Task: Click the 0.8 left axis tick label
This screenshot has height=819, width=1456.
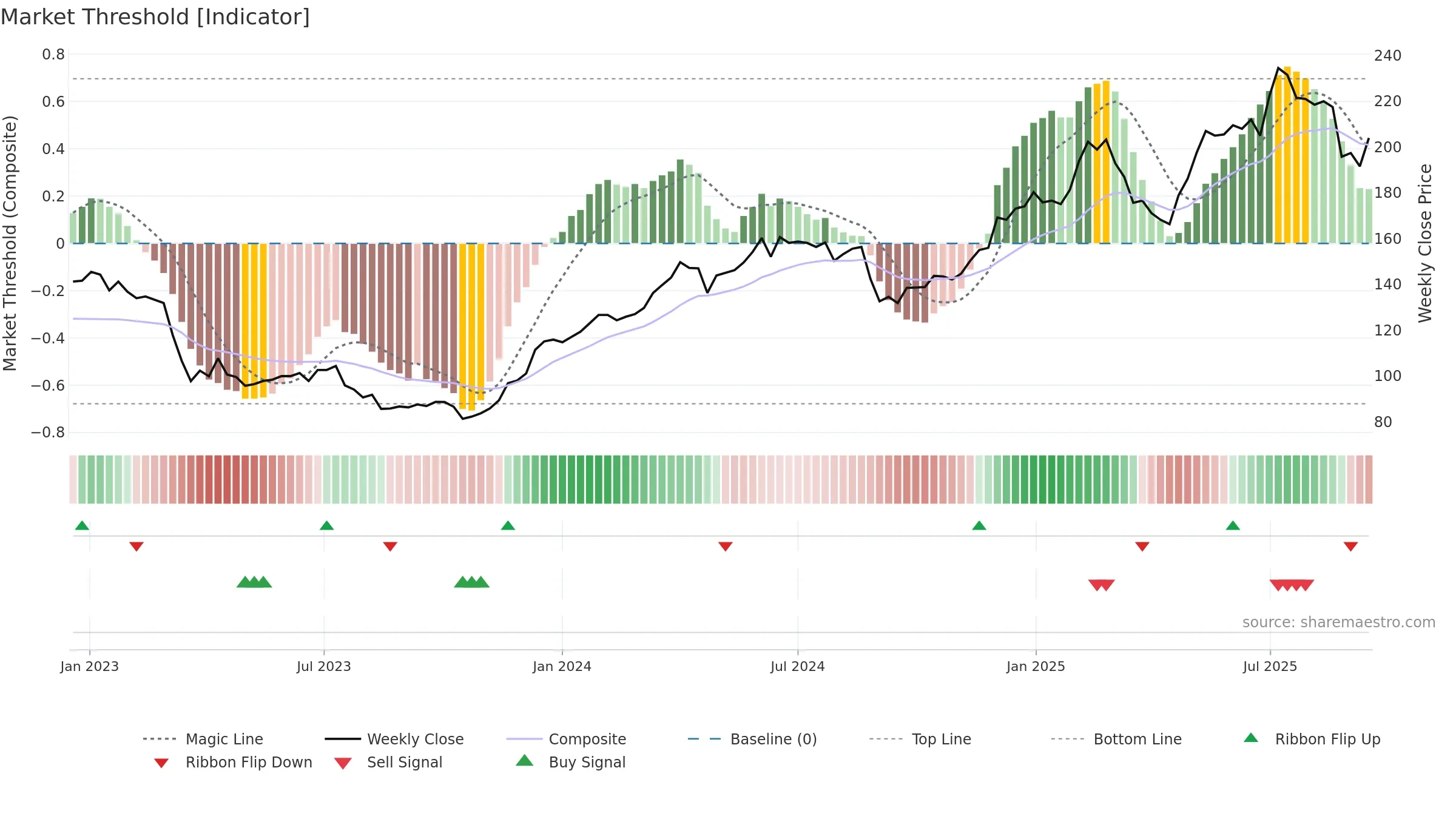Action: (53, 55)
